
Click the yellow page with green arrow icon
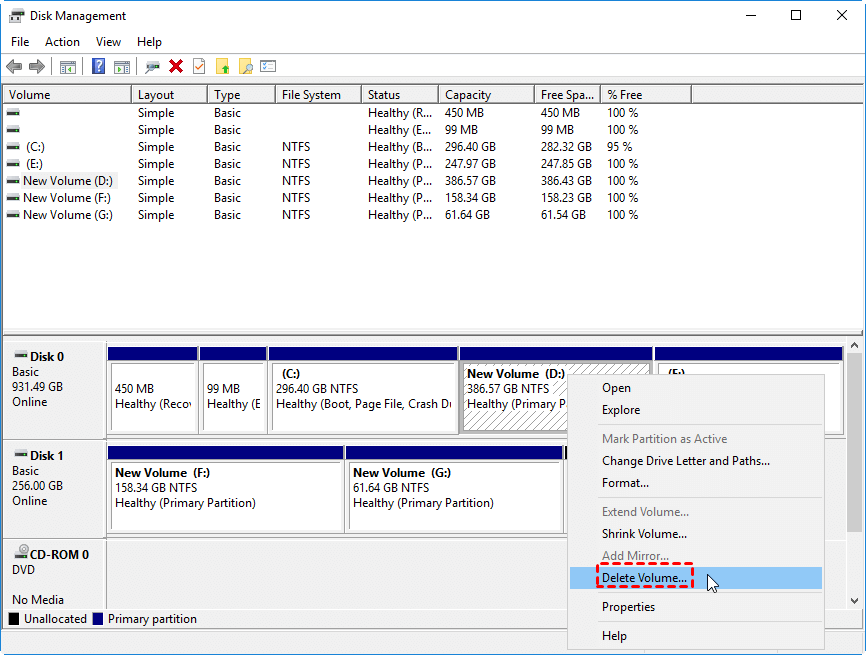click(x=223, y=67)
